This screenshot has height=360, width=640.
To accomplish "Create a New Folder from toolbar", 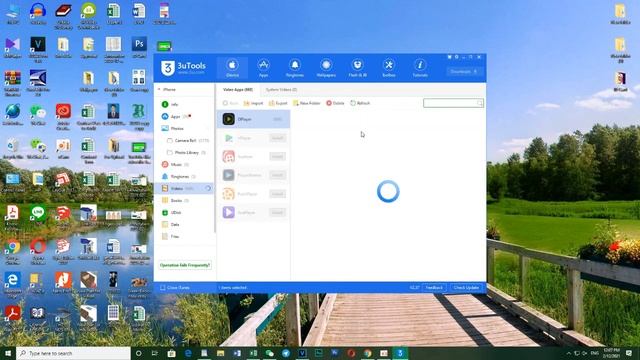I will [307, 103].
